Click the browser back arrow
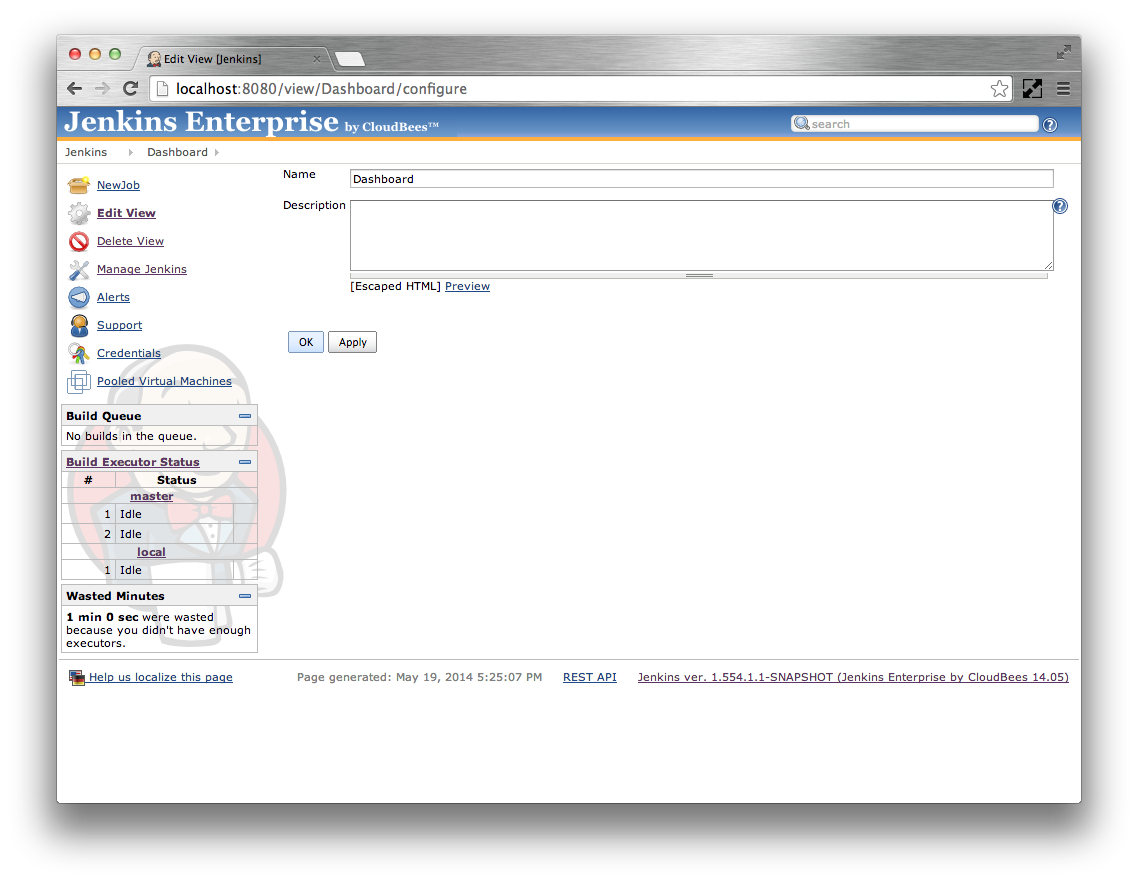Screen dimensions: 1138x882 click(x=74, y=89)
